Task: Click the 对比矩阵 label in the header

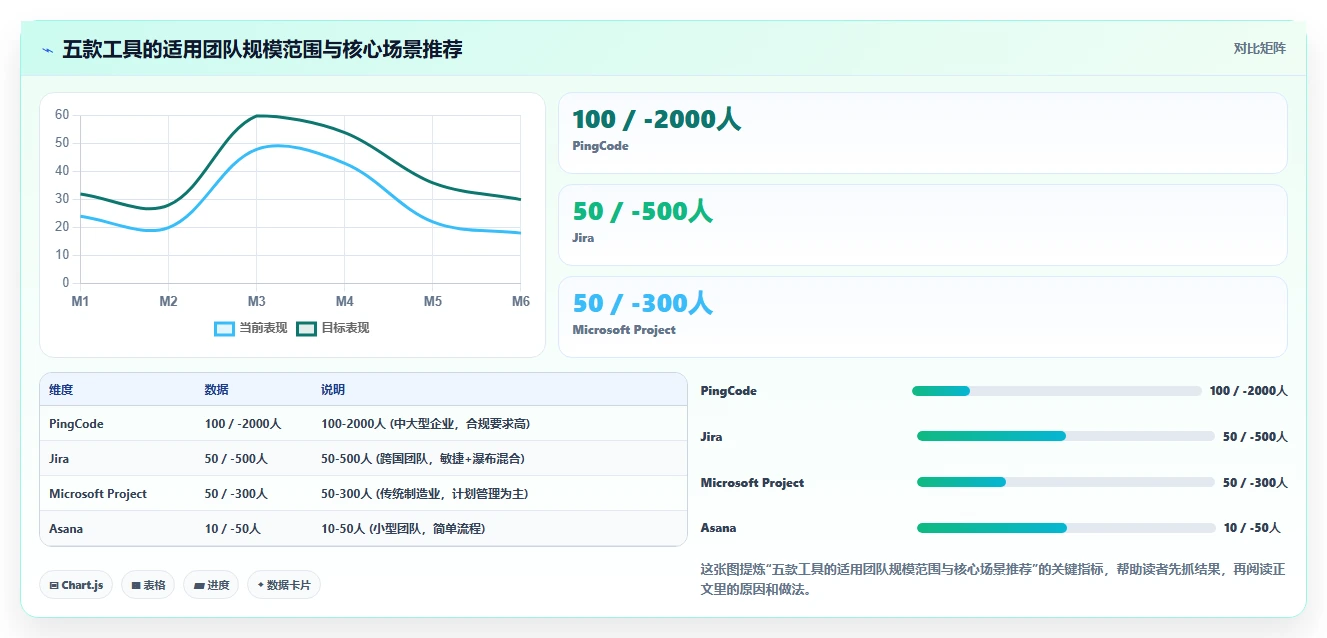Action: 1259,49
